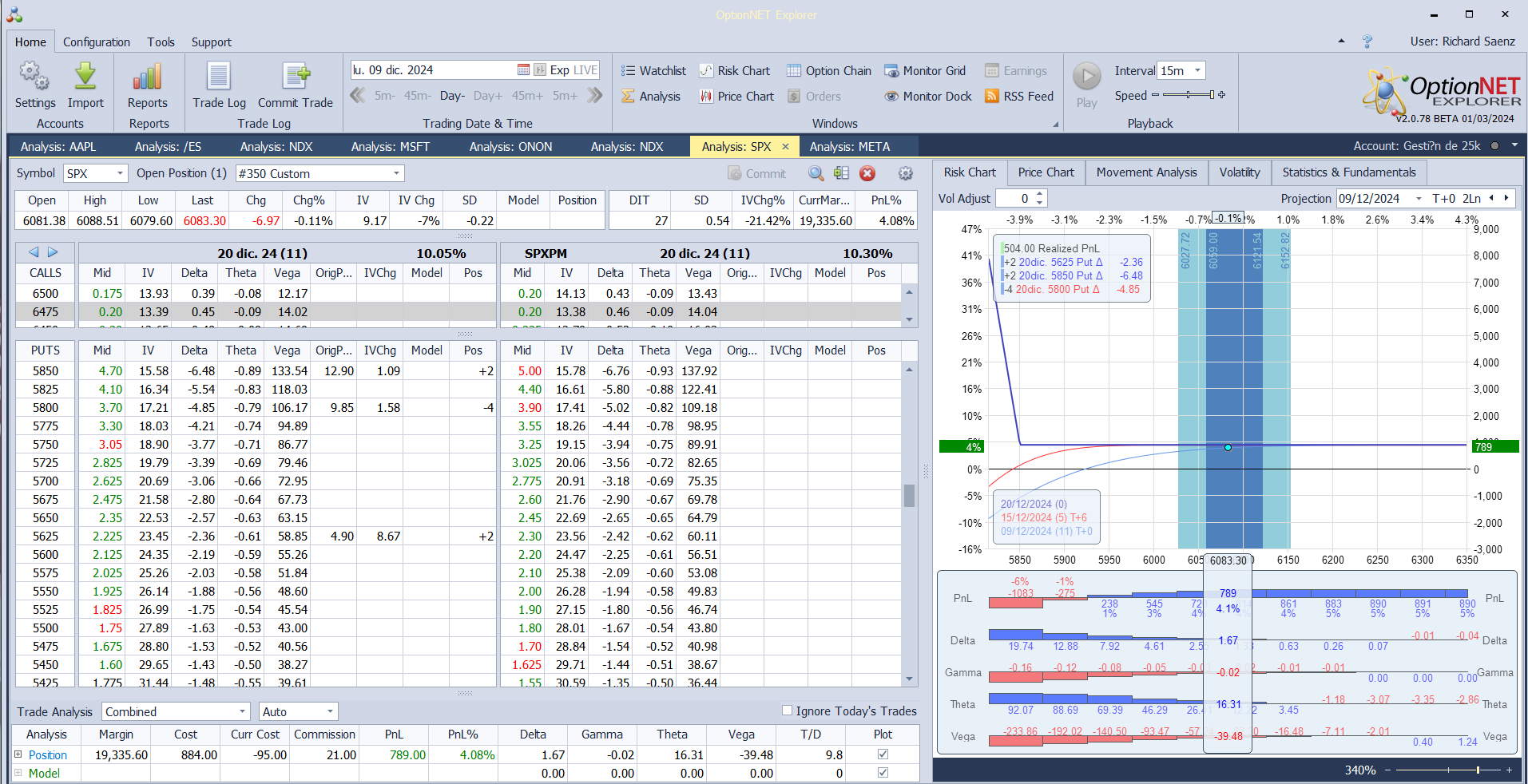Start playback with the Play button
Viewport: 1528px width, 784px height.
click(1086, 85)
